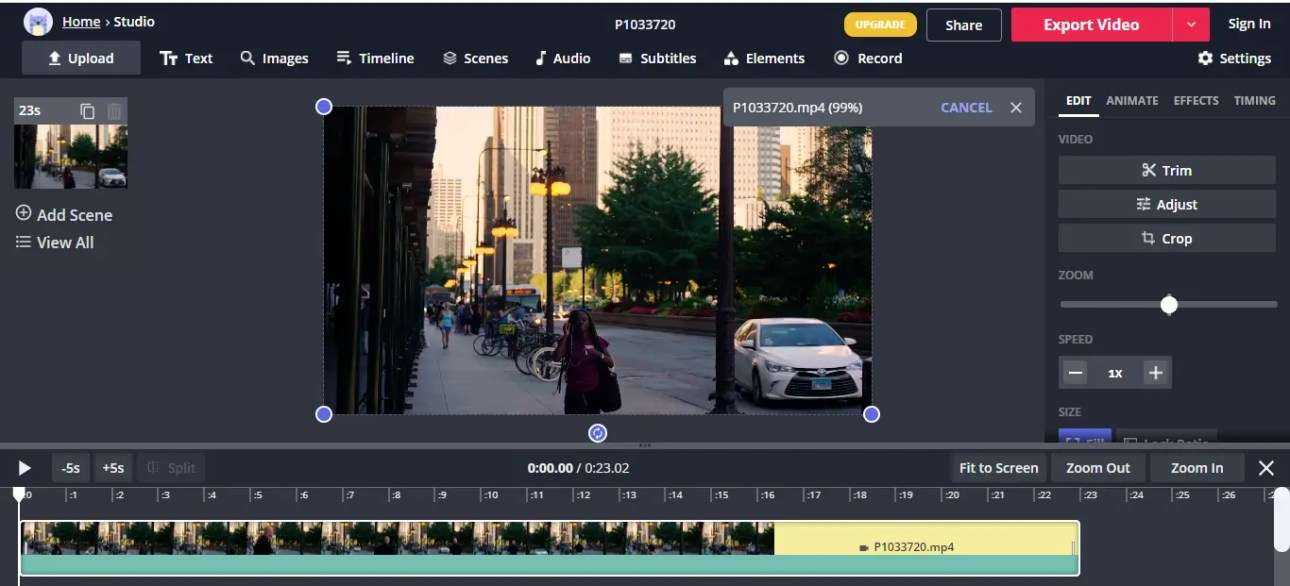
Task: Click the rotate handle below the video
Action: (598, 432)
